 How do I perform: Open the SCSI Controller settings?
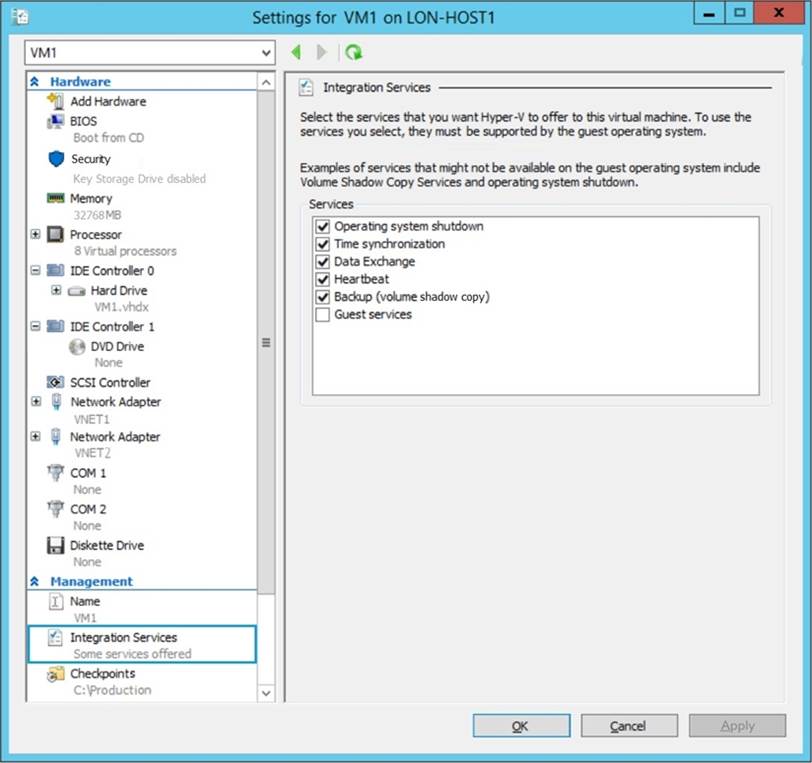pos(110,383)
